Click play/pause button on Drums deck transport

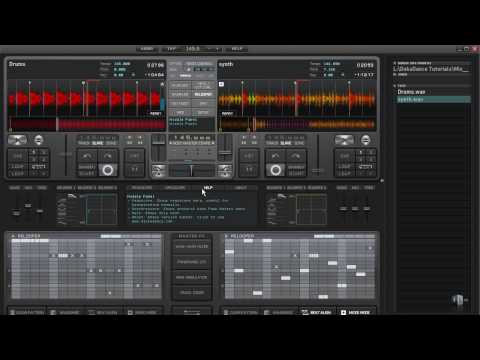tap(108, 170)
